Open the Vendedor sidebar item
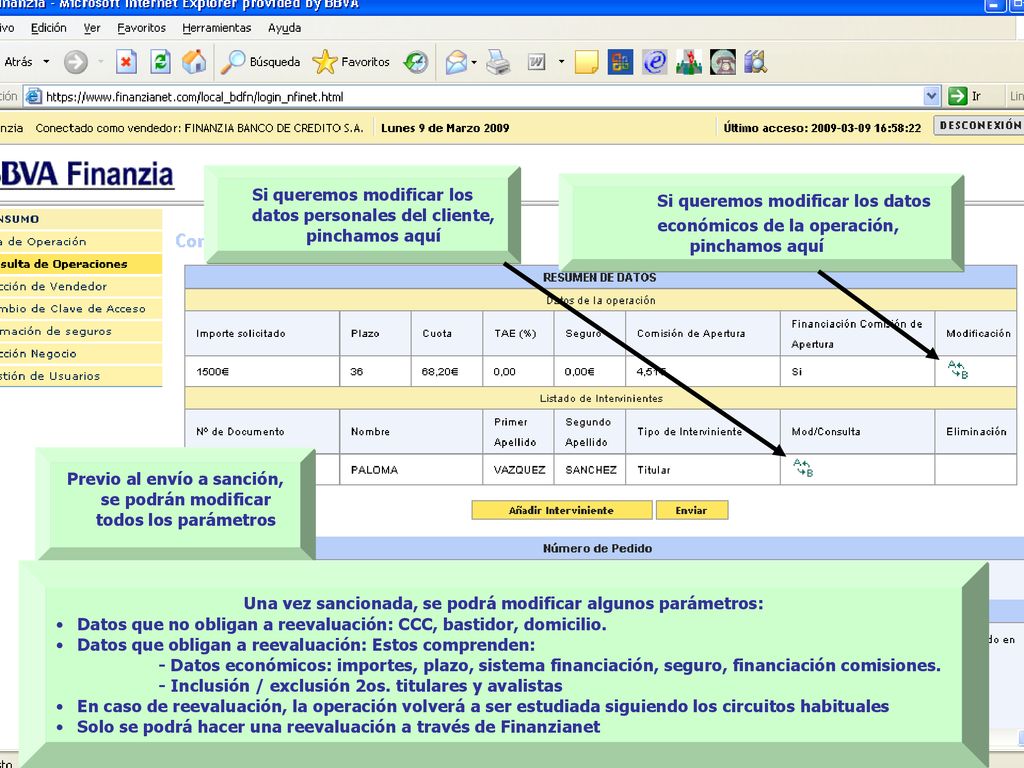Viewport: 1024px width, 768px height. pyautogui.click(x=80, y=286)
